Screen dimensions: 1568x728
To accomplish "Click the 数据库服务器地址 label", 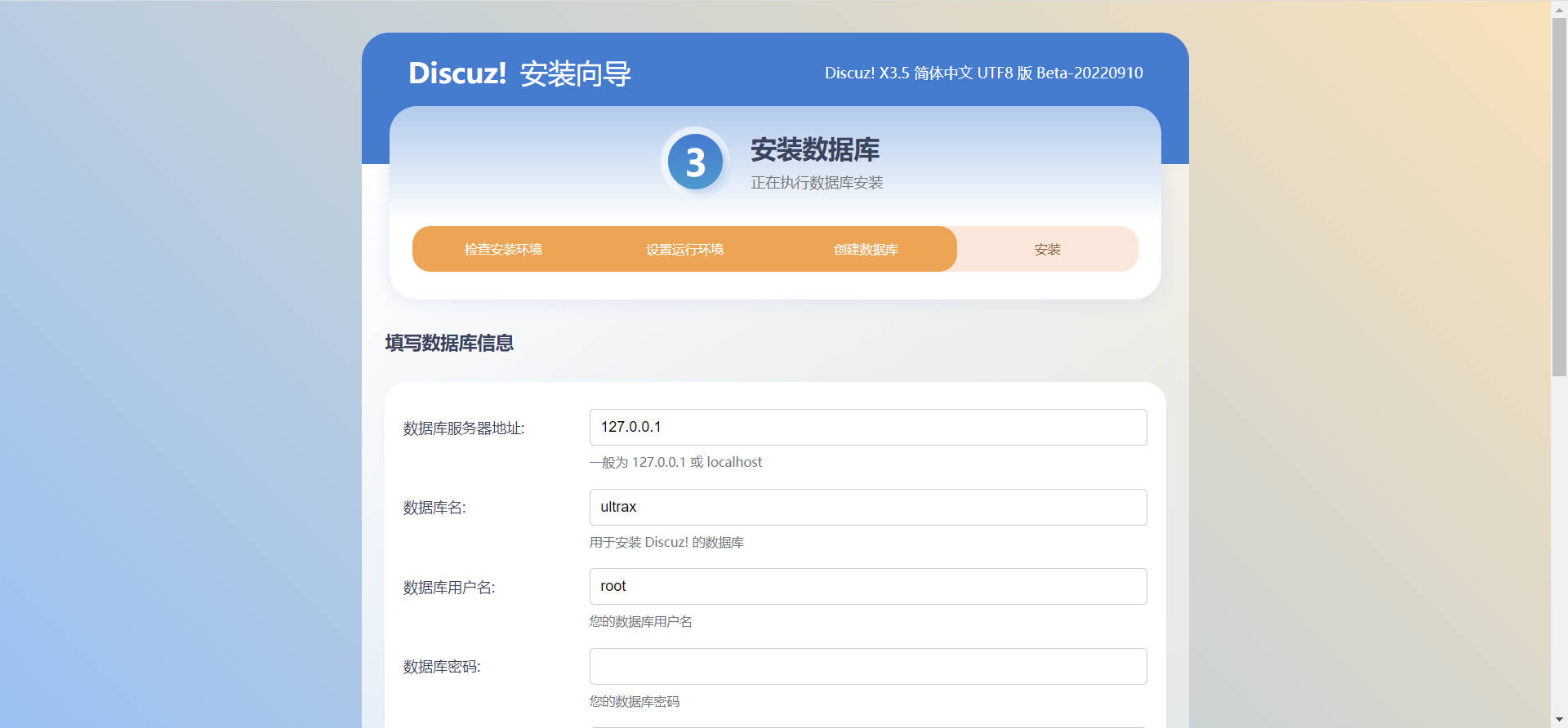I will click(x=464, y=428).
